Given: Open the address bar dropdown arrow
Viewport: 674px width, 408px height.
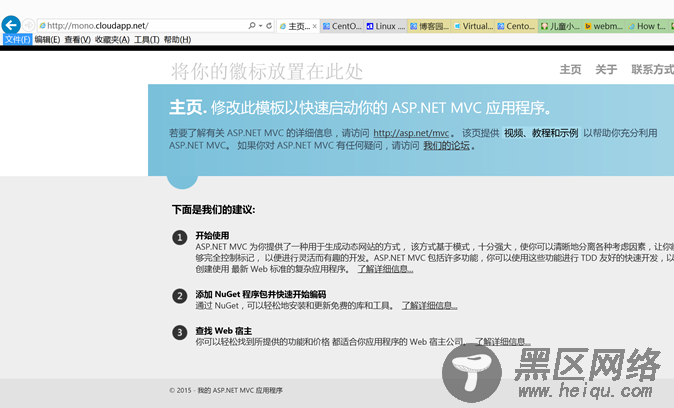Looking at the screenshot, I should click(x=260, y=26).
